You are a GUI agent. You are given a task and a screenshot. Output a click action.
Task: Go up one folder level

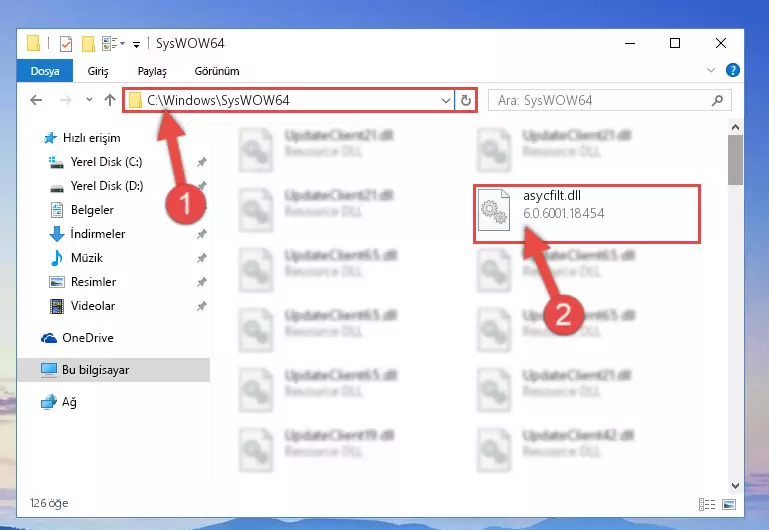[110, 100]
